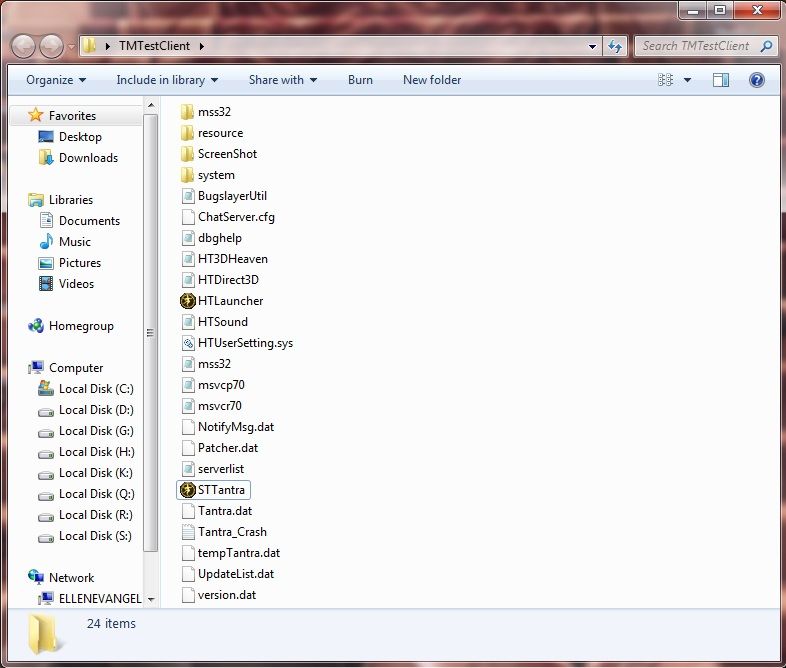
Task: Select the HTUserSetting.sys file icon
Action: tap(187, 343)
